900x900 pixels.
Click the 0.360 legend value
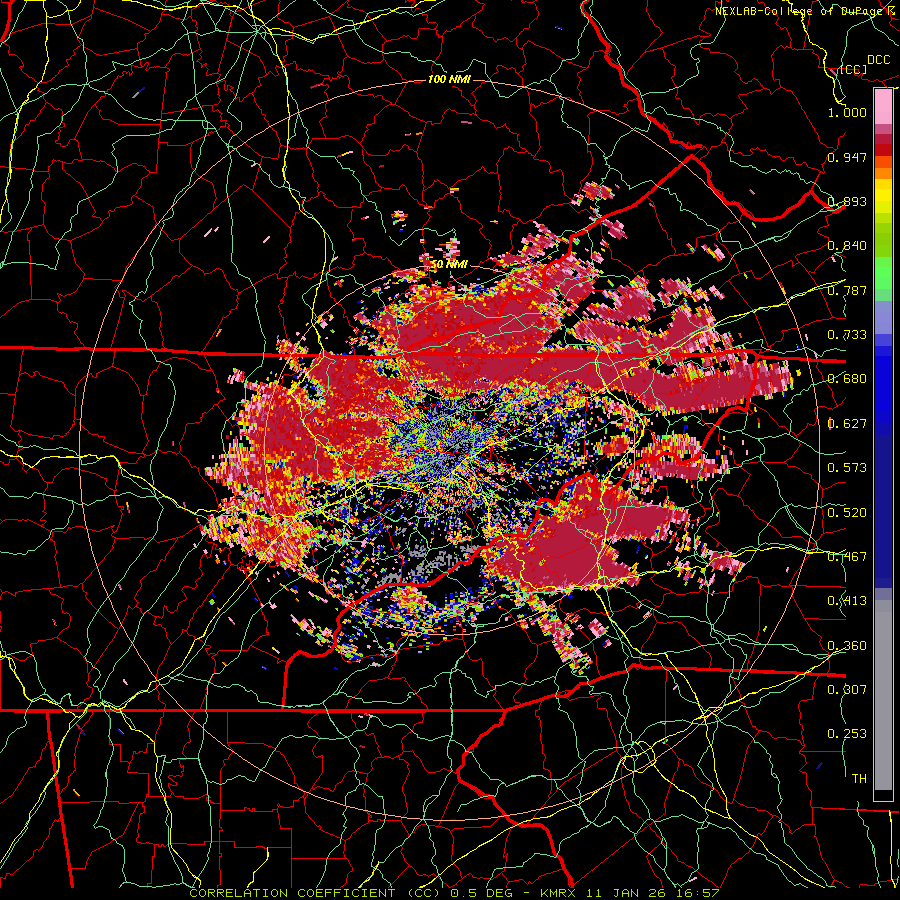click(847, 646)
